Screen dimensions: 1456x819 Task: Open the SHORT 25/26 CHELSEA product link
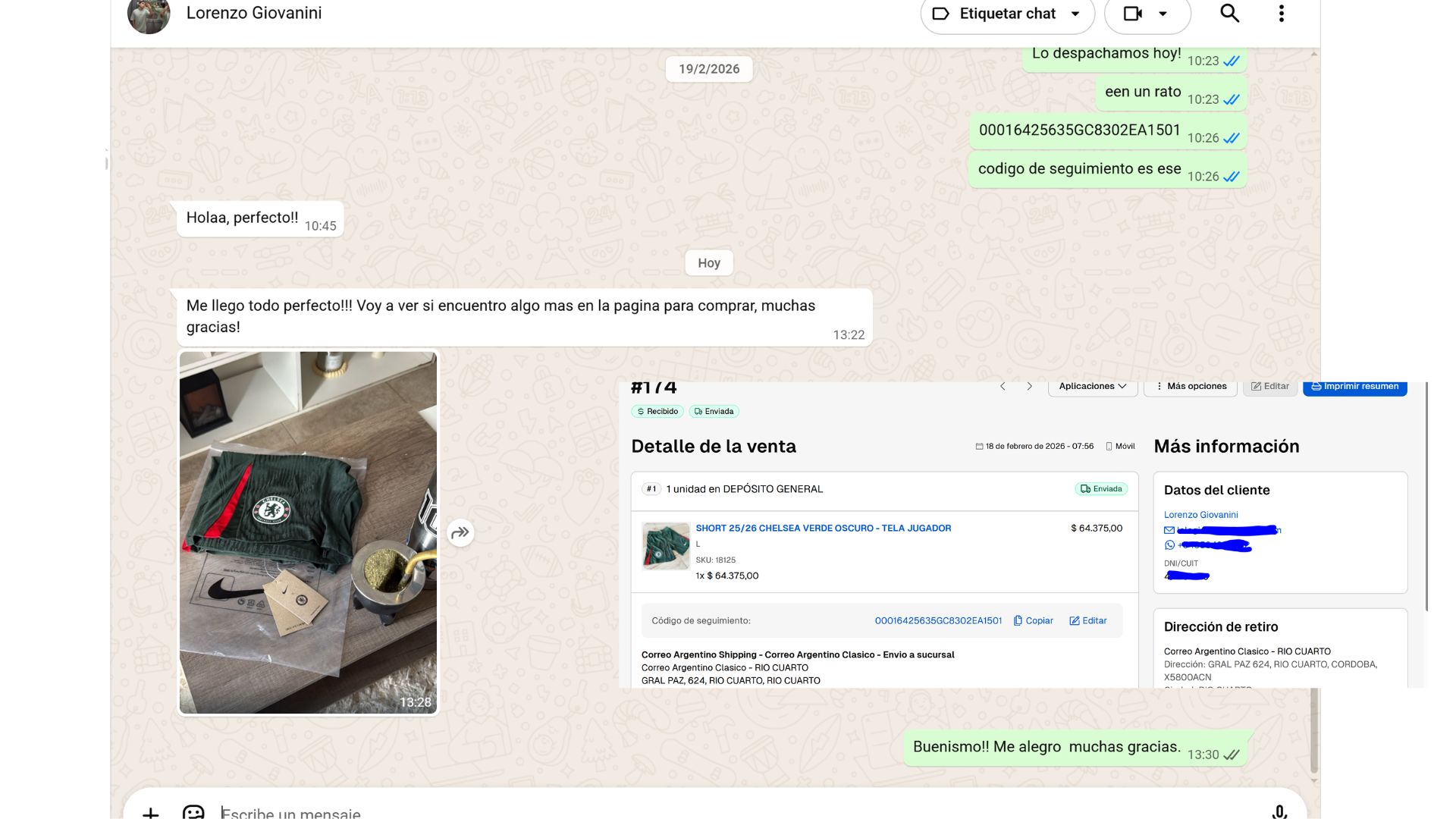click(823, 528)
